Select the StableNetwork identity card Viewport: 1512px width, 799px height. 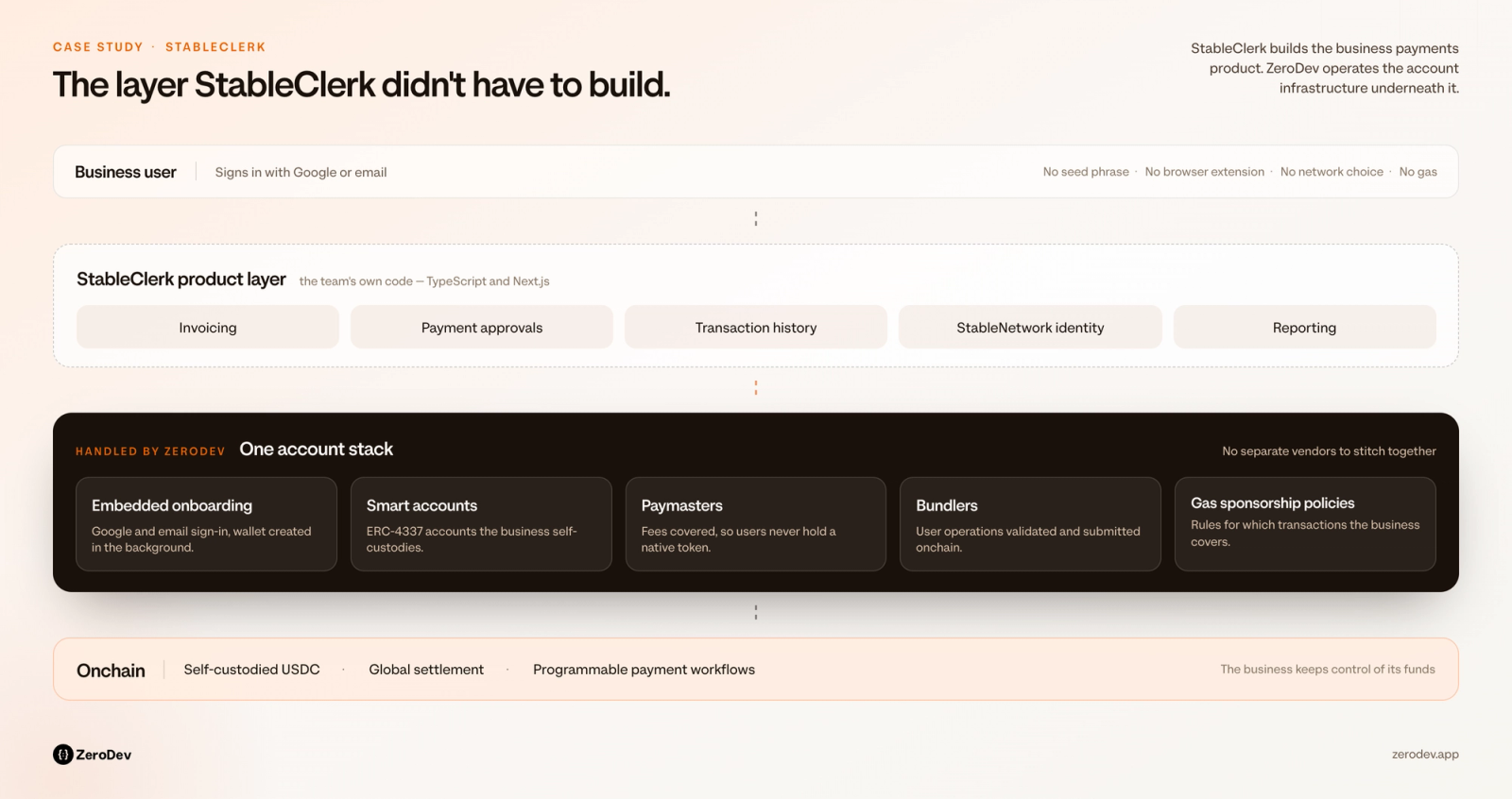[1030, 327]
